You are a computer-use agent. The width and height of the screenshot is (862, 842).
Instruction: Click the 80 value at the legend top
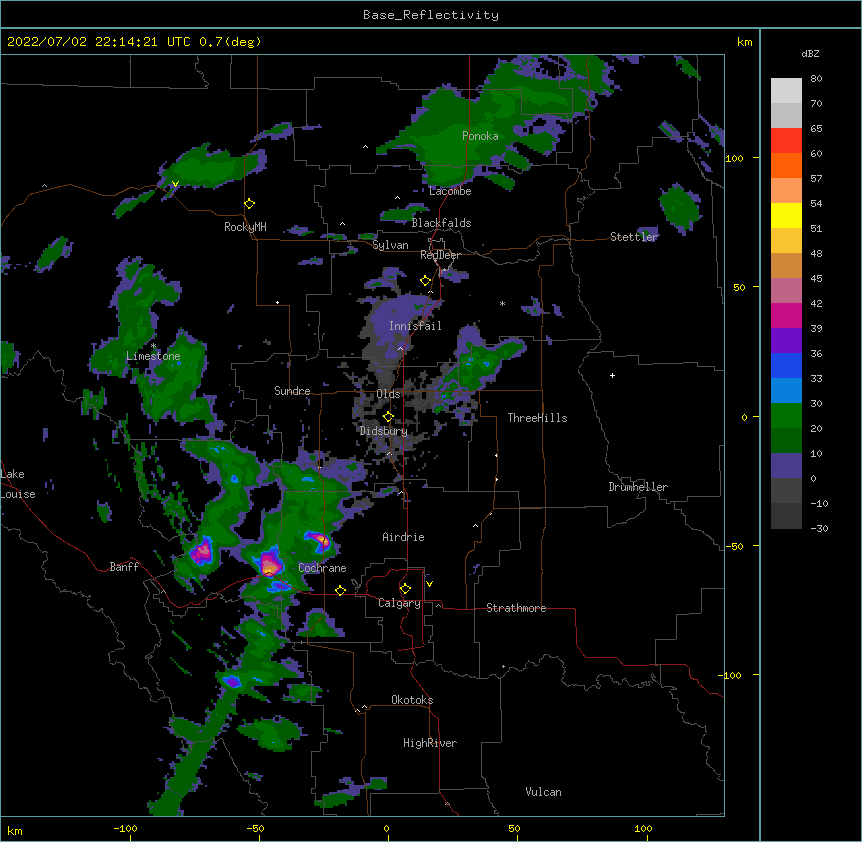pos(816,79)
